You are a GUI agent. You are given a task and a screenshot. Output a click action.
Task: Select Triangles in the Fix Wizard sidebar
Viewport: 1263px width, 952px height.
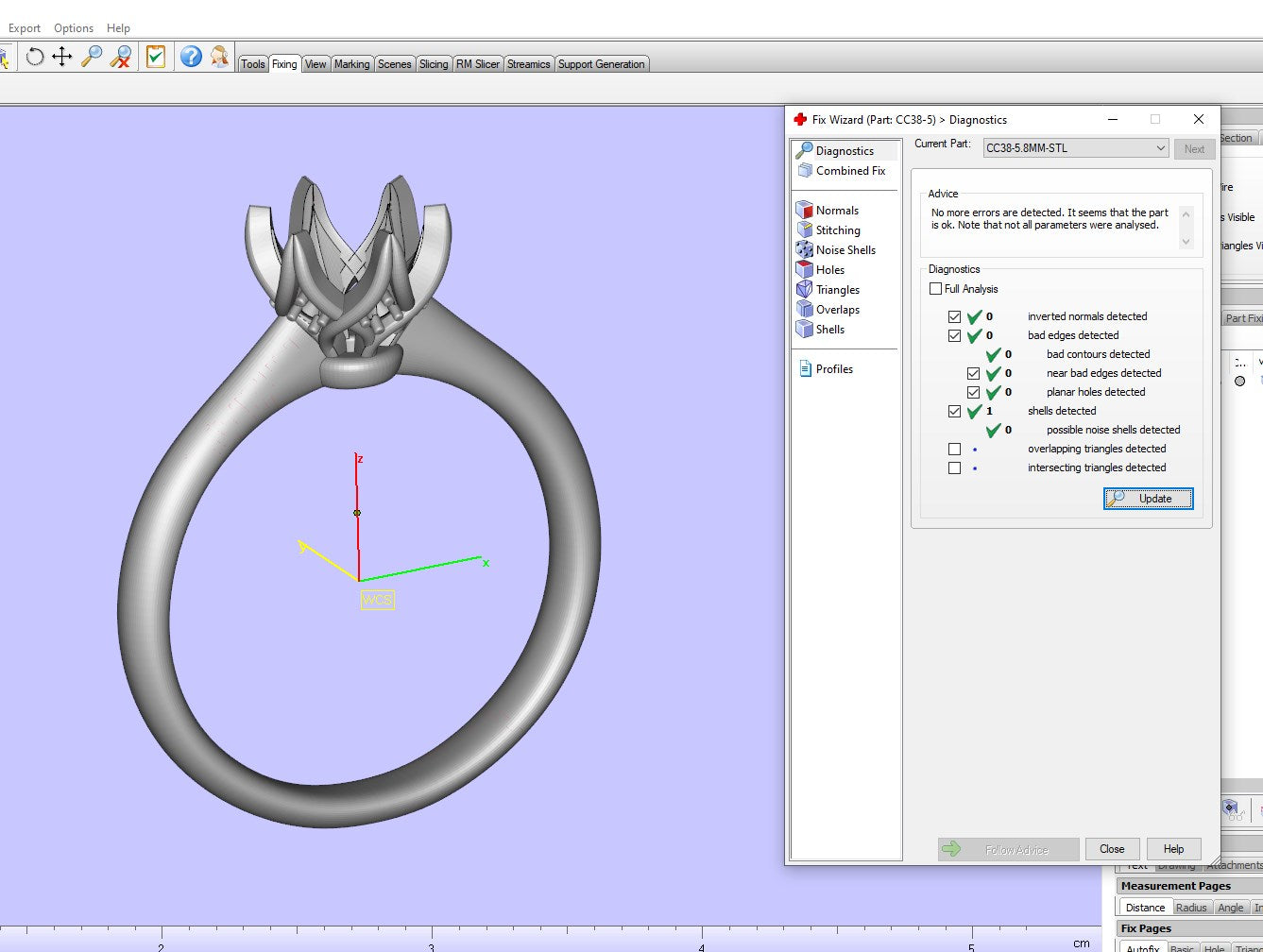tap(837, 290)
